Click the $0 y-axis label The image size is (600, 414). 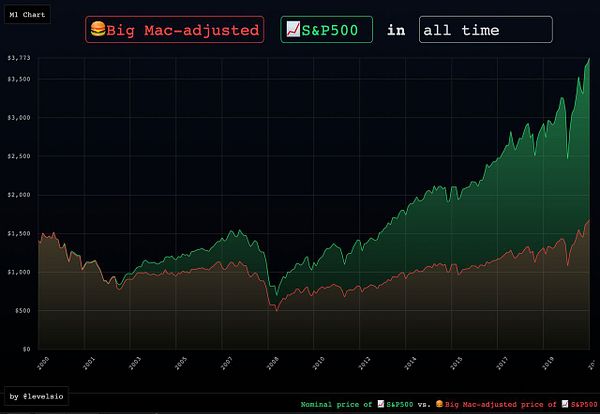26,349
